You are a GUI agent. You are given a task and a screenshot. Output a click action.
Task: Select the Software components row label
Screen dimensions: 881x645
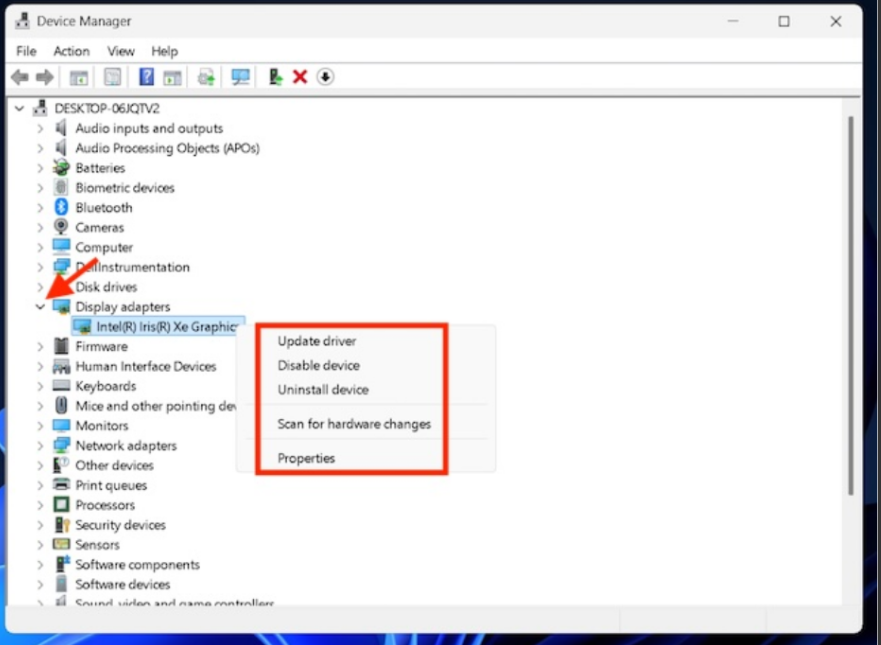tap(138, 564)
